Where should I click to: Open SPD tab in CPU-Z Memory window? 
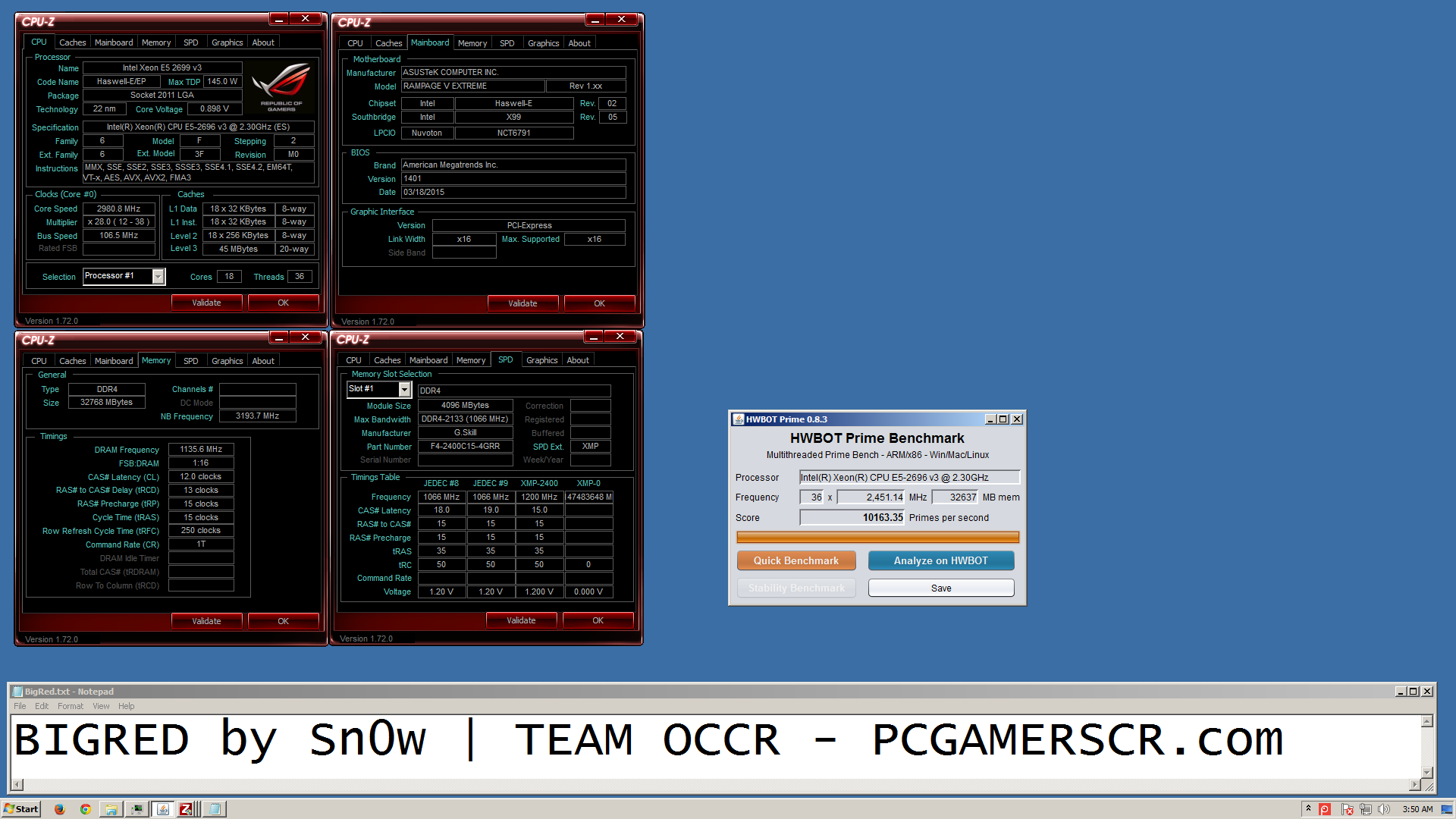click(x=191, y=361)
